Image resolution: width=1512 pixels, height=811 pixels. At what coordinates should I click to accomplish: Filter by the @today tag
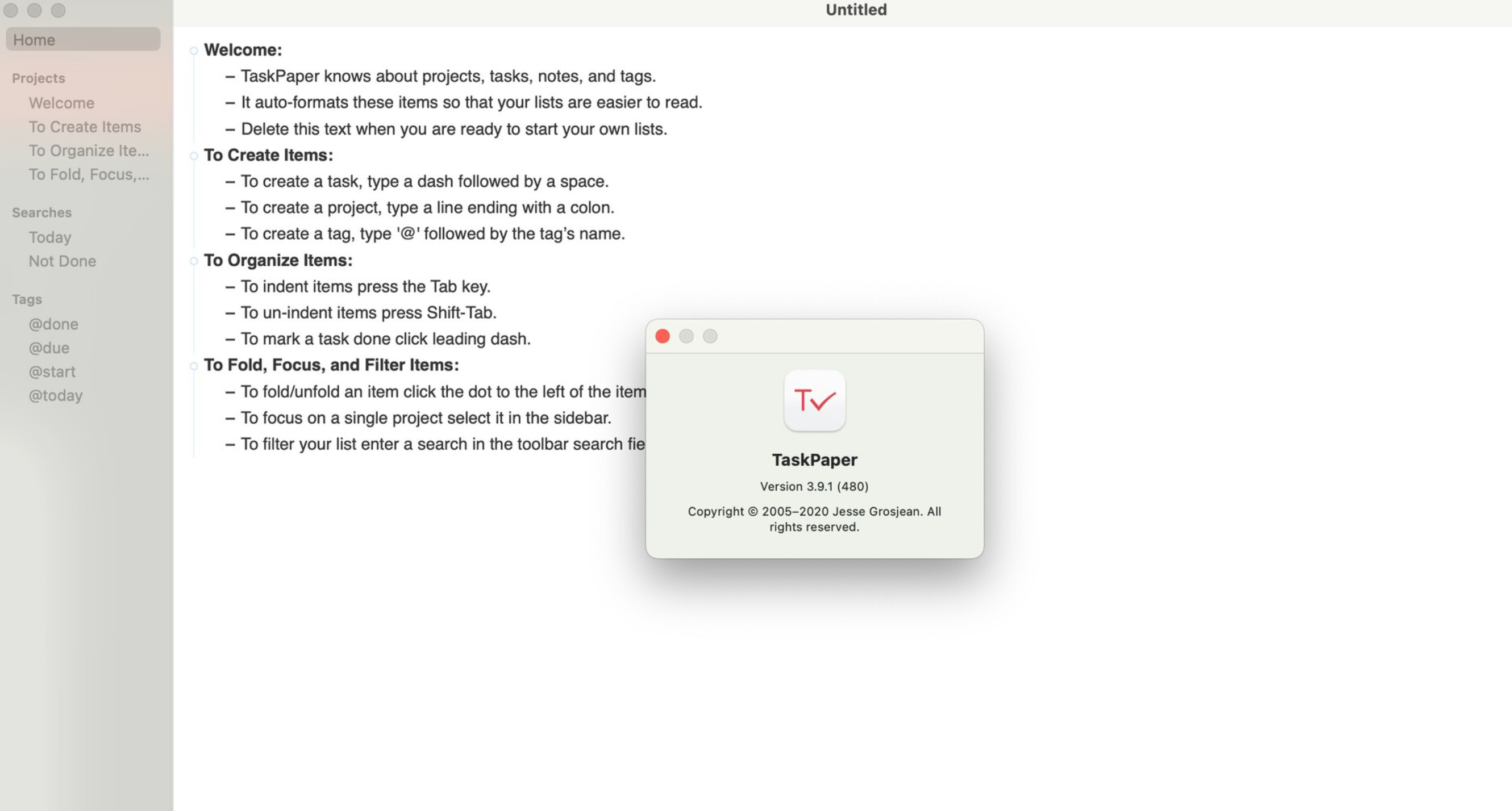[56, 395]
